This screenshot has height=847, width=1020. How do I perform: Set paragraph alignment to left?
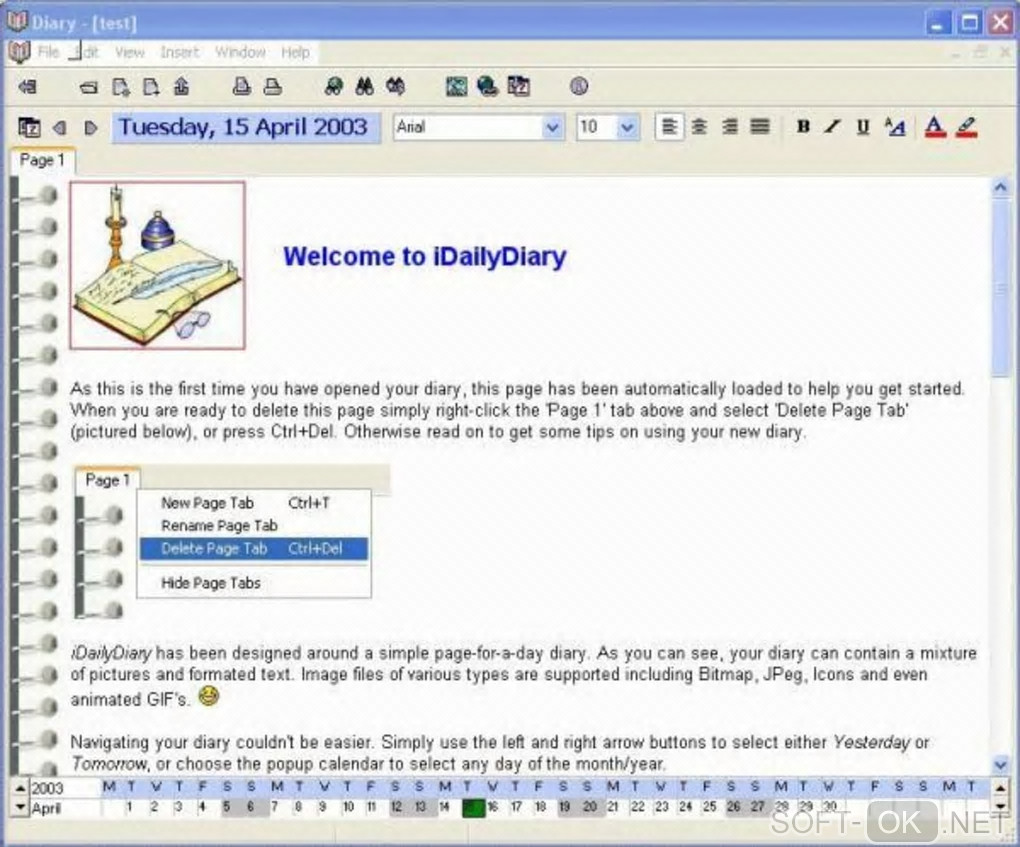pos(669,126)
